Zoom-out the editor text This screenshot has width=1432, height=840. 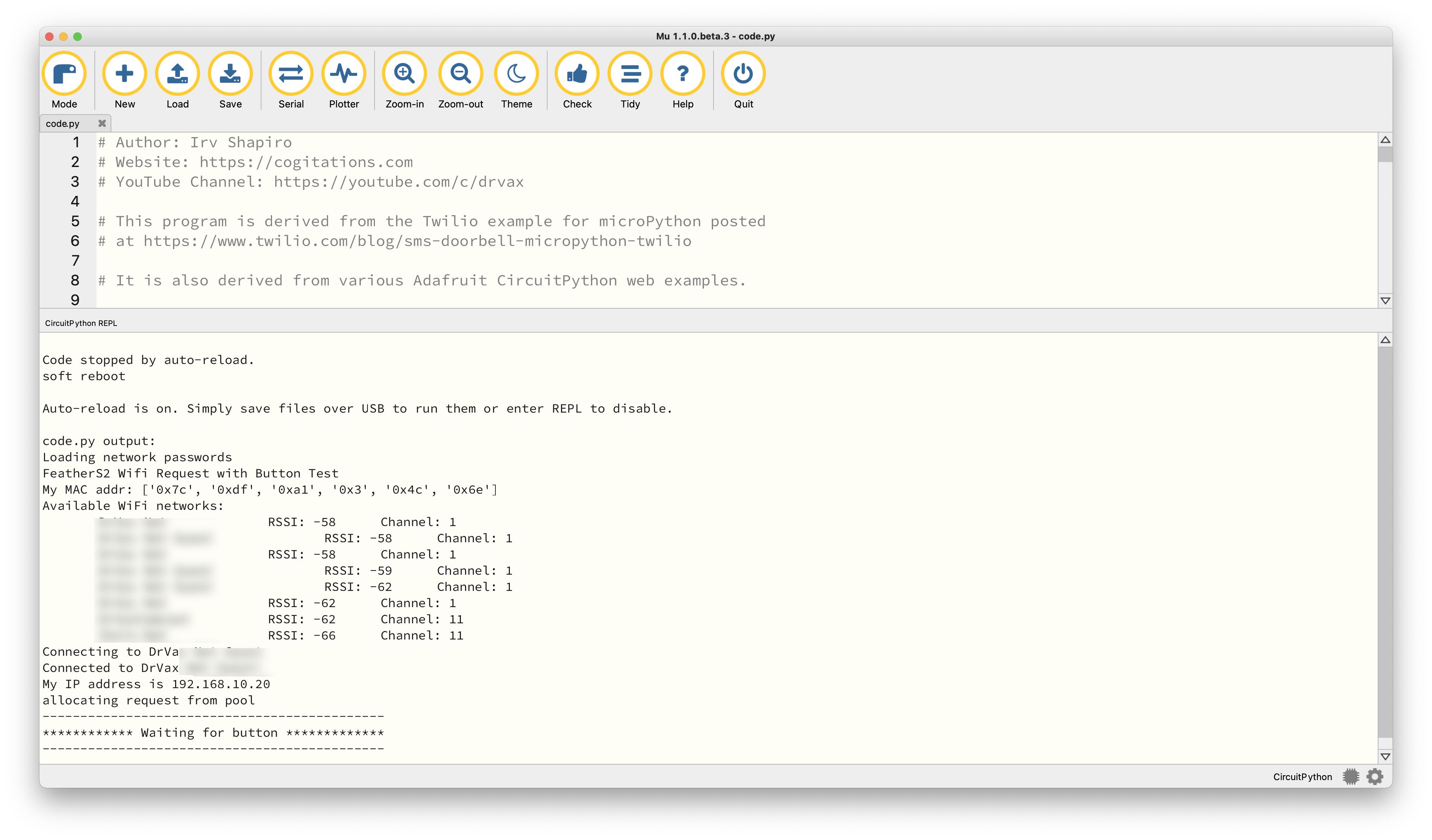[460, 80]
